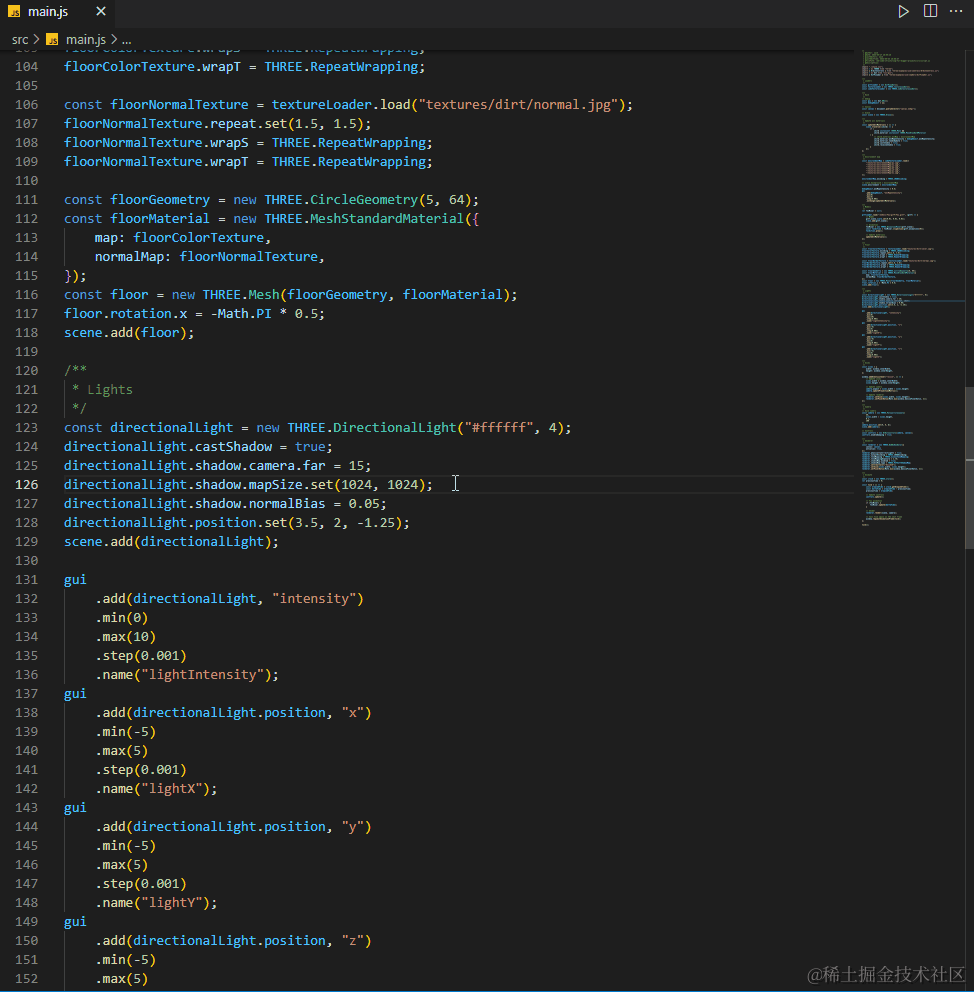This screenshot has height=992, width=974.
Task: Click scene.add(floor) on line 118
Action: 129,333
